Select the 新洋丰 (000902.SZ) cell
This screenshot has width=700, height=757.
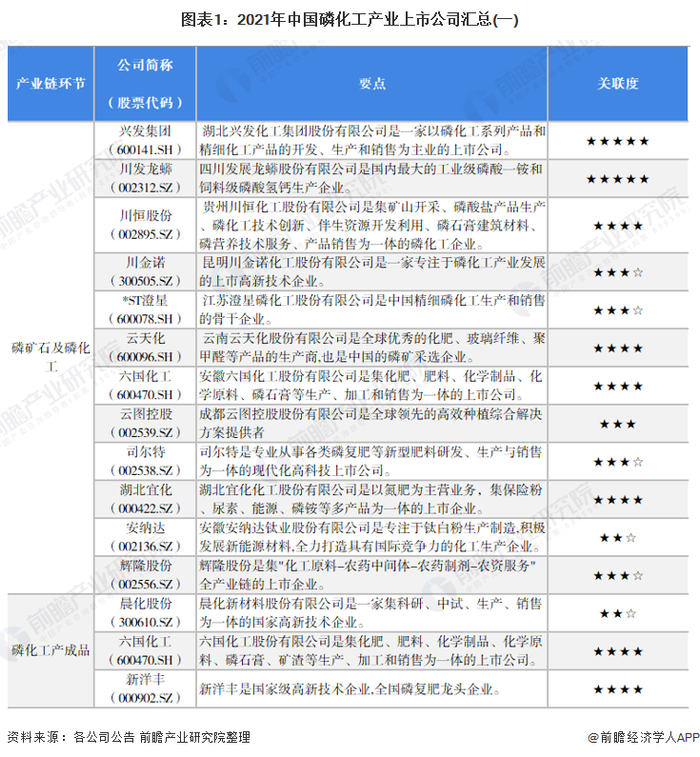click(145, 689)
